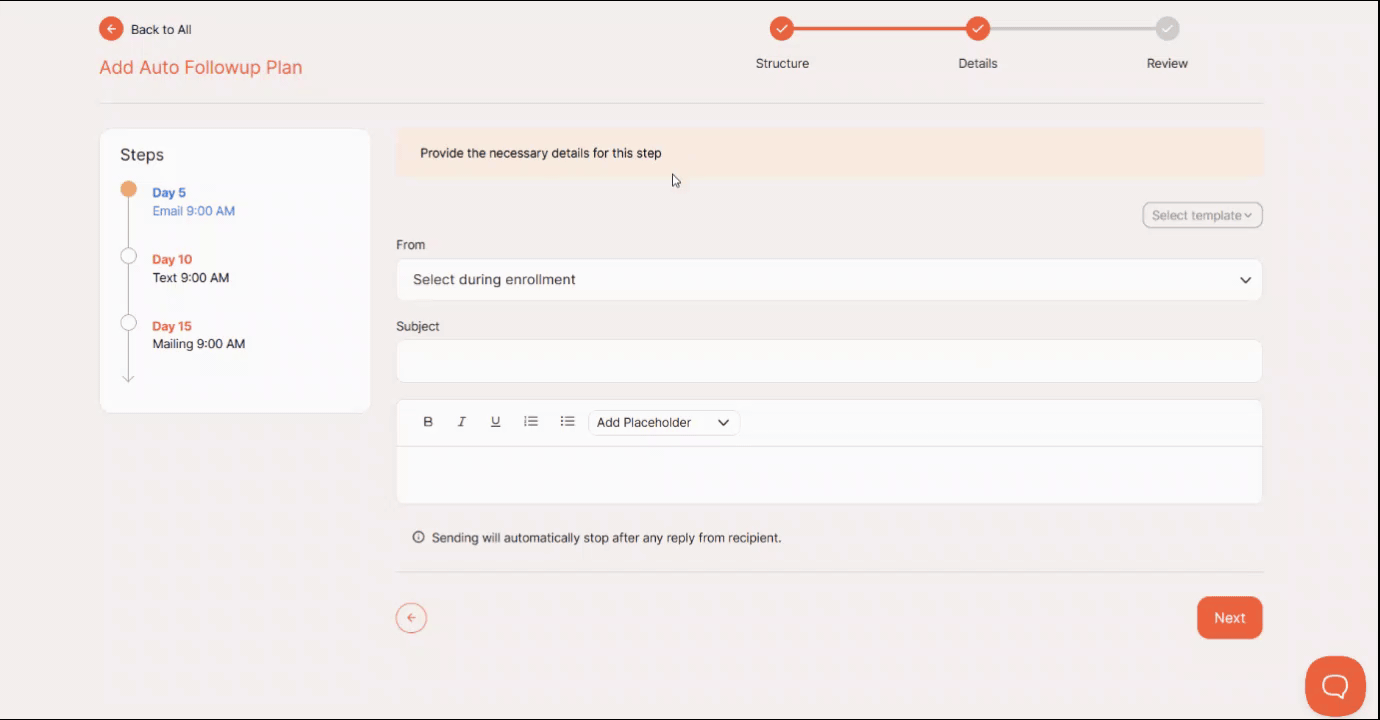Select the Details step checkmark
1380x720 pixels.
pyautogui.click(x=978, y=29)
